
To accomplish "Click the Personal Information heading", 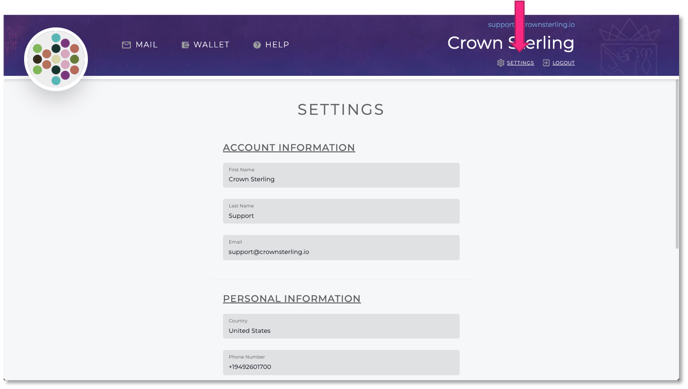I will tap(292, 299).
